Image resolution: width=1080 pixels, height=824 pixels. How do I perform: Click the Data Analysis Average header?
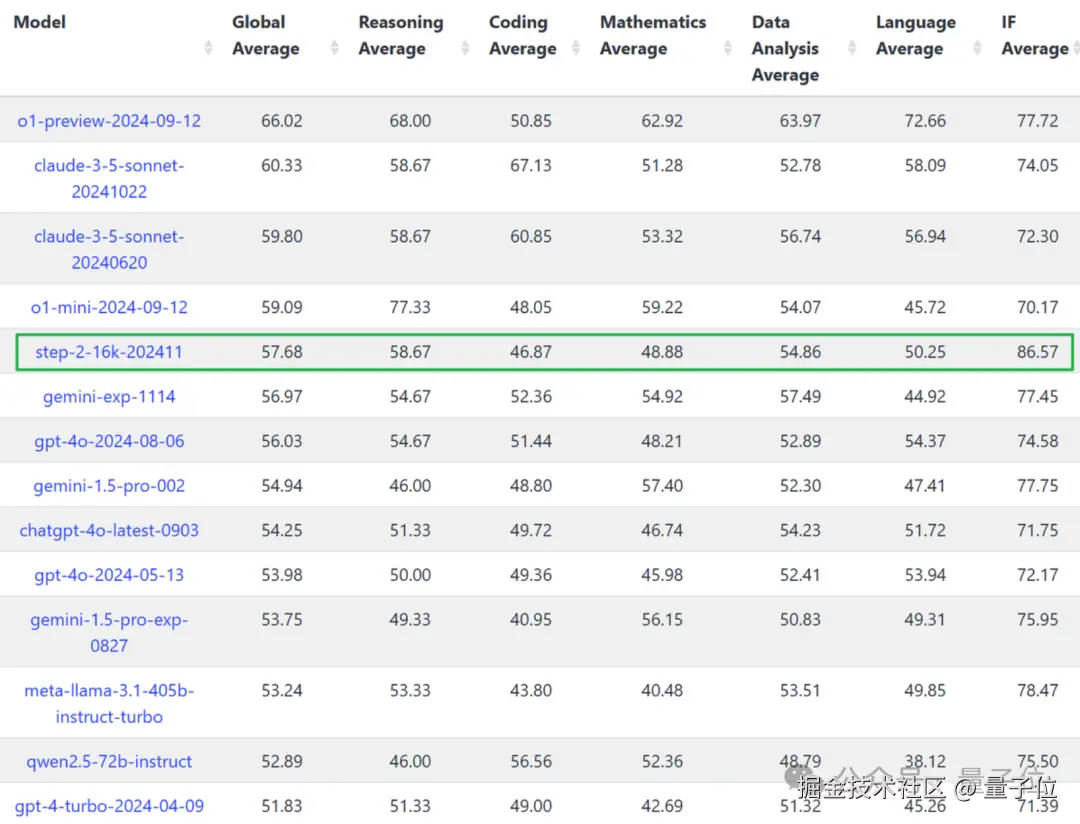pyautogui.click(x=785, y=48)
